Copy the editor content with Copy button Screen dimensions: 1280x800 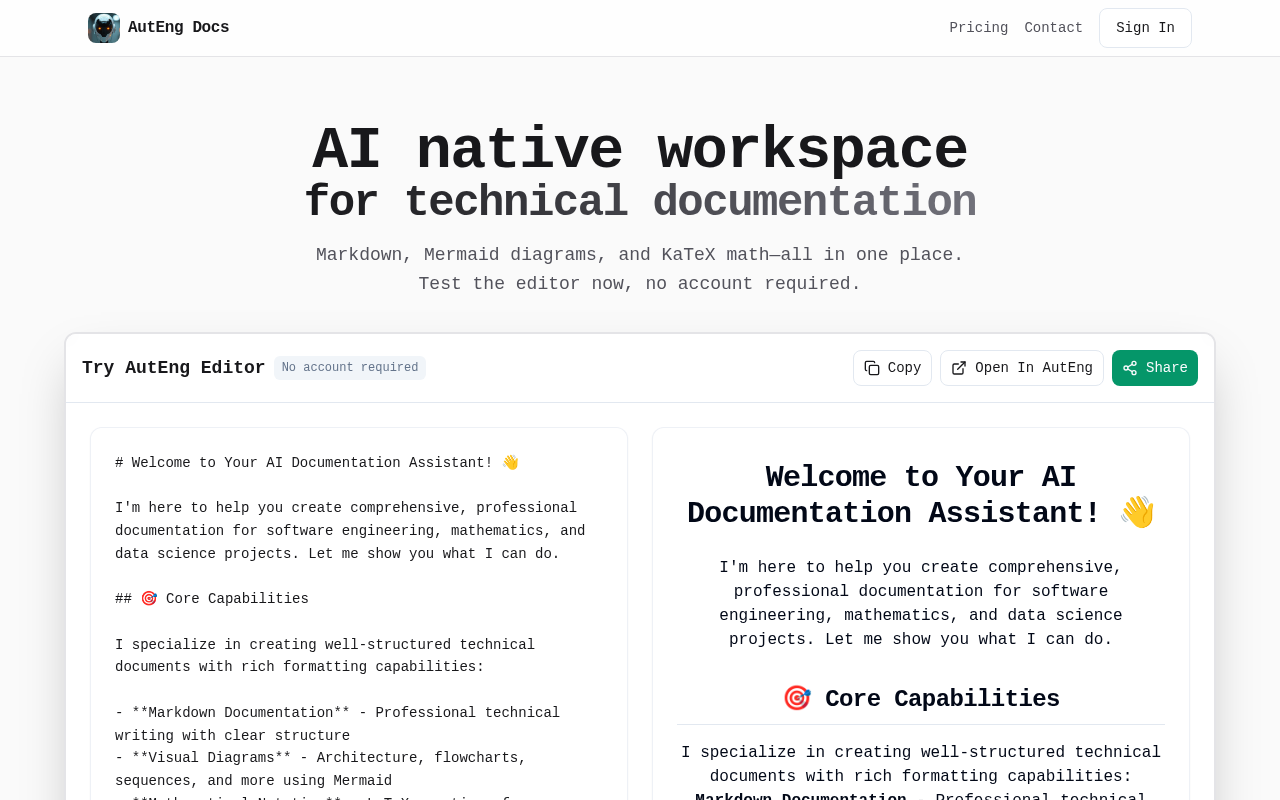click(x=892, y=368)
